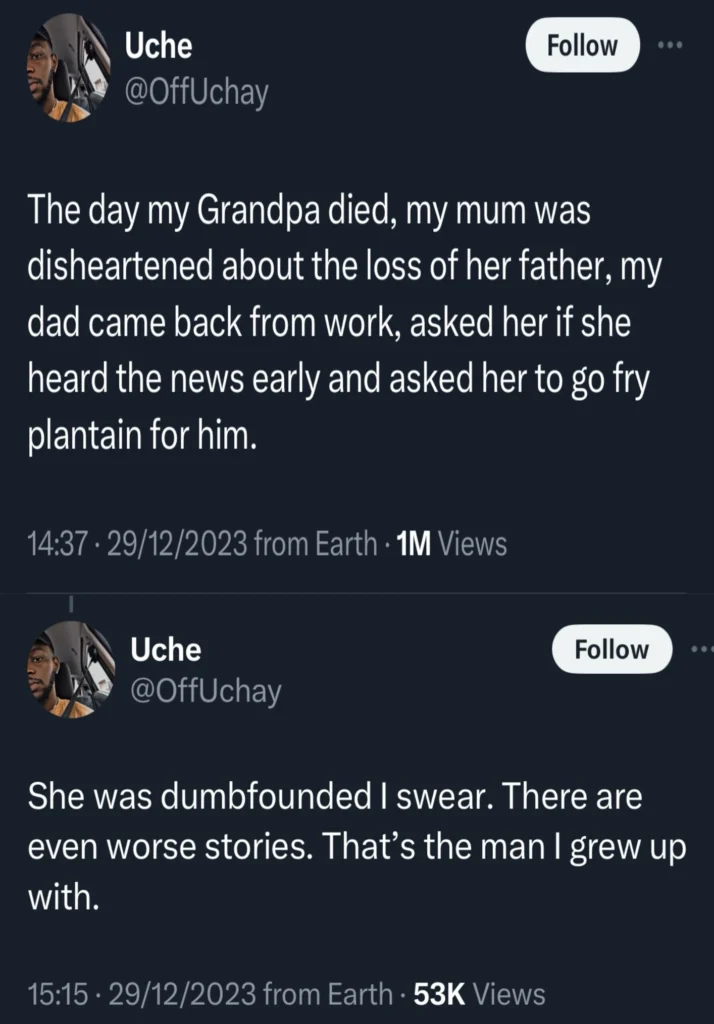
Task: Click Uche's profile picture on the reply tweet
Action: (70, 670)
